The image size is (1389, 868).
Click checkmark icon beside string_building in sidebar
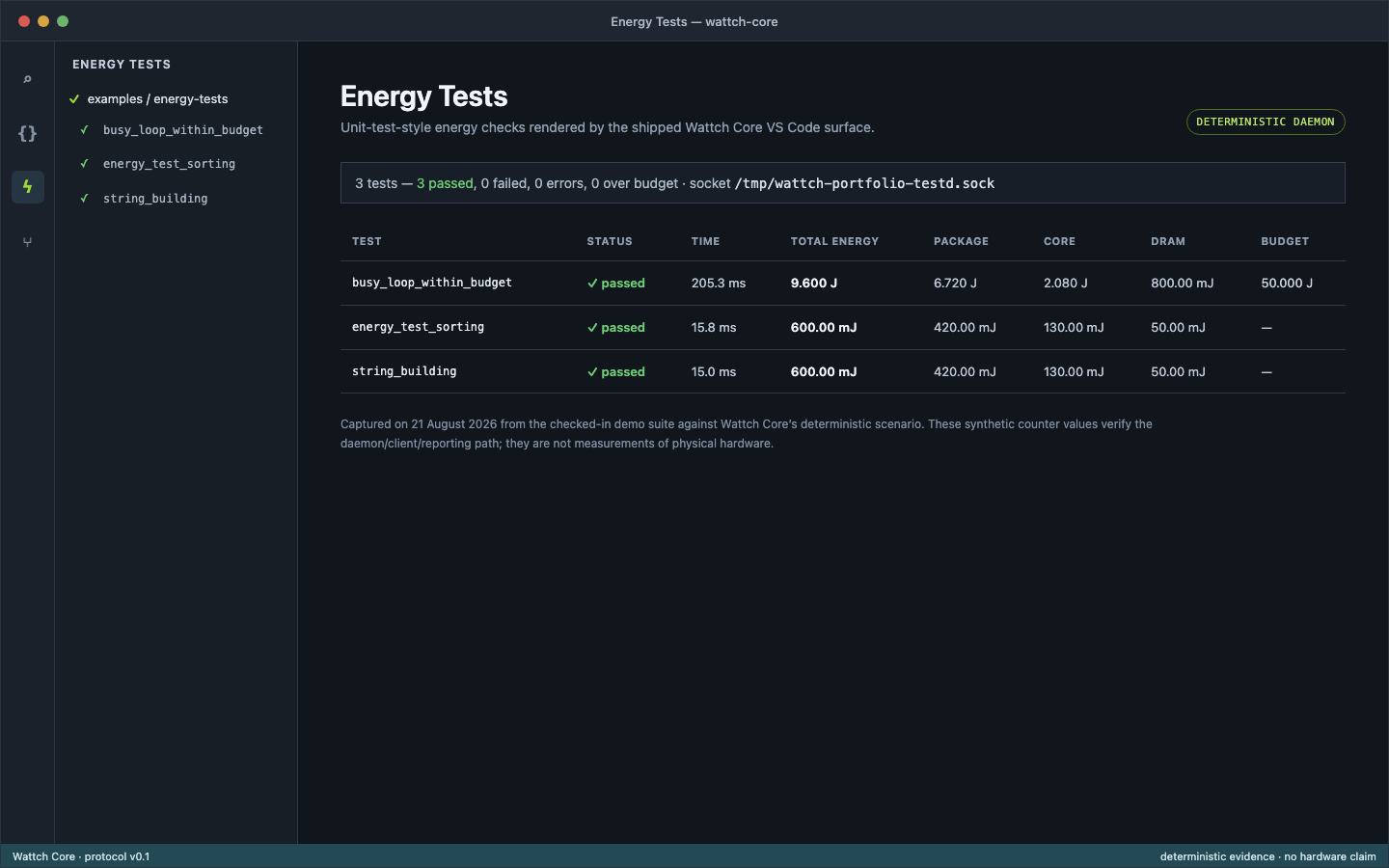pyautogui.click(x=85, y=198)
